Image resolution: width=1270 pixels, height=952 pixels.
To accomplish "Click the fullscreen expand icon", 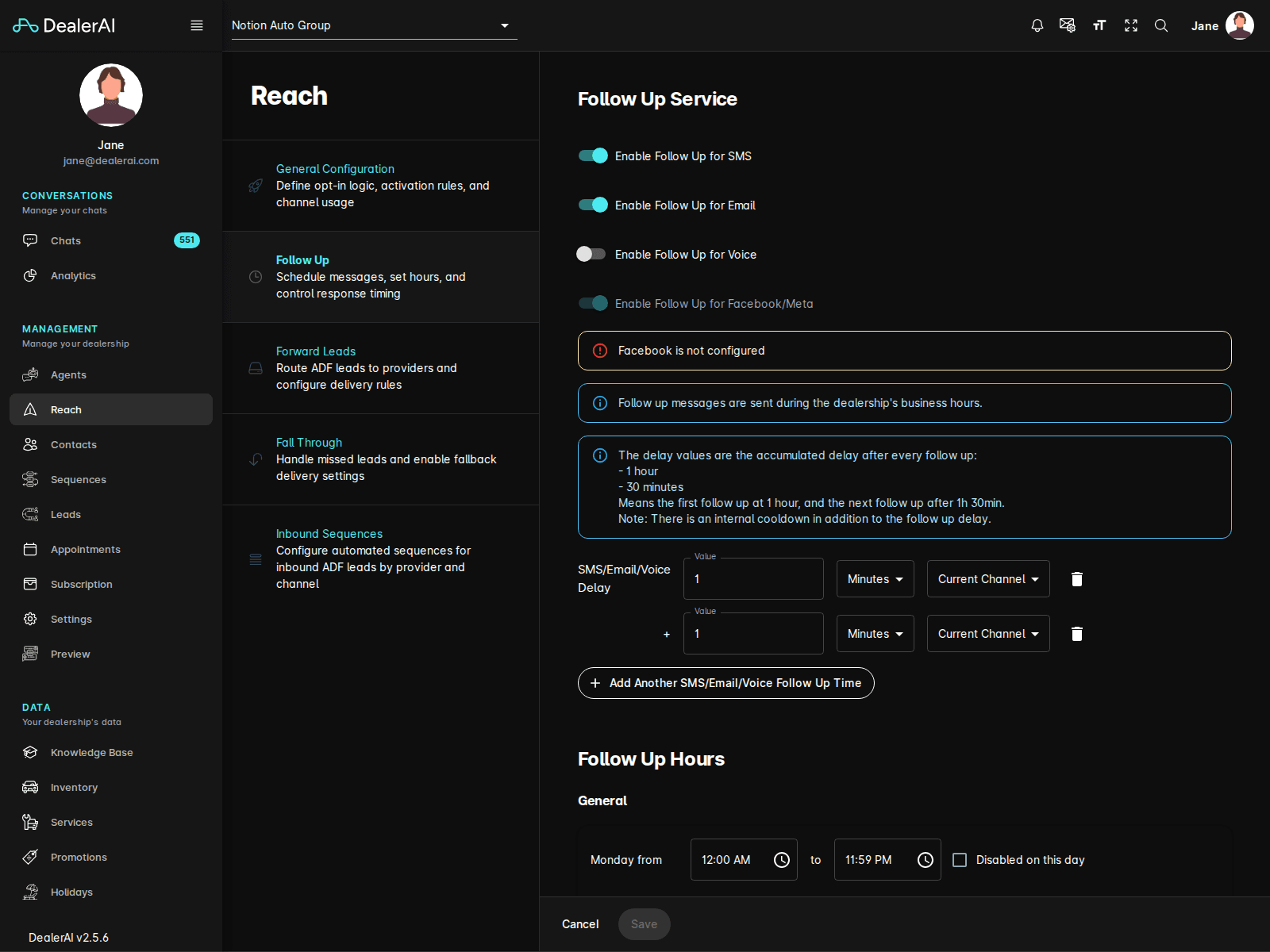I will click(1130, 25).
